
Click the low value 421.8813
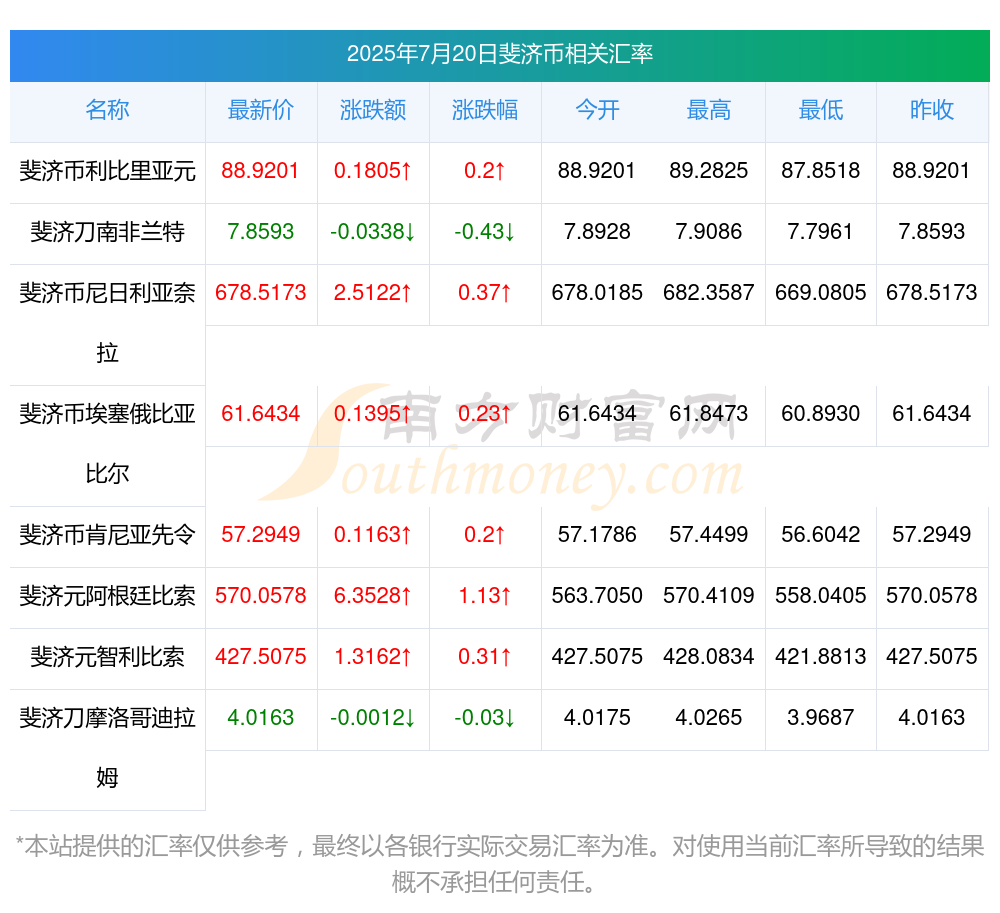tap(821, 657)
